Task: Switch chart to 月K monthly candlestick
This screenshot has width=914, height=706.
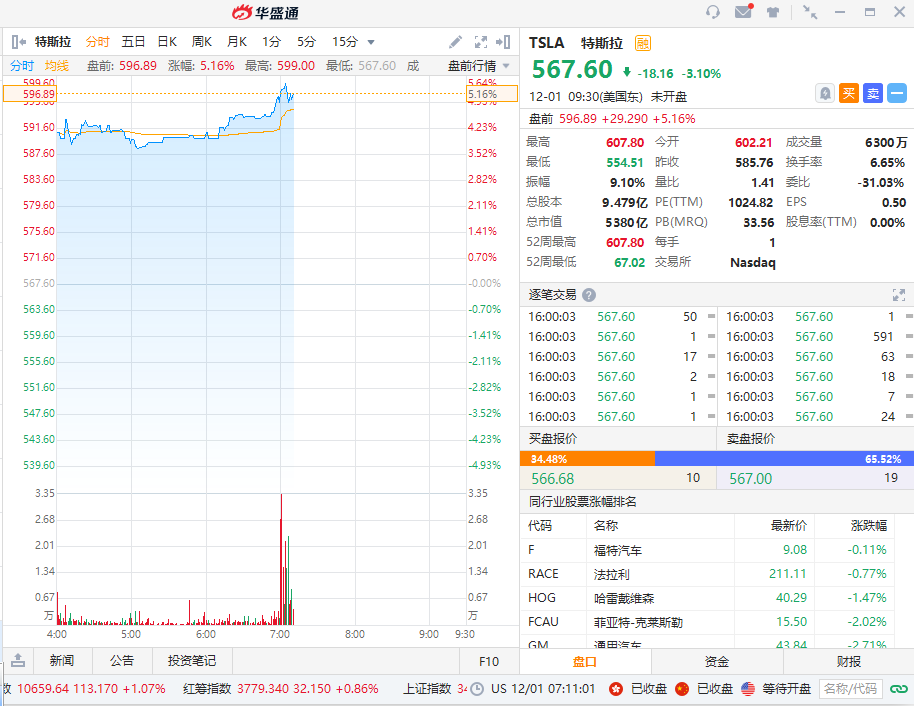Action: point(237,42)
